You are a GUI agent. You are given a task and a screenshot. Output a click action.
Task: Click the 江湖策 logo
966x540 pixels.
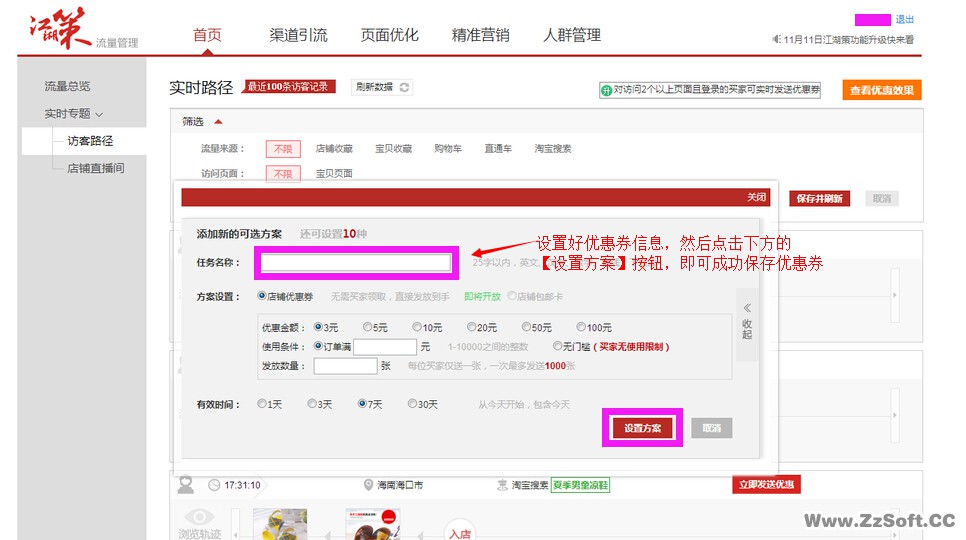(60, 28)
